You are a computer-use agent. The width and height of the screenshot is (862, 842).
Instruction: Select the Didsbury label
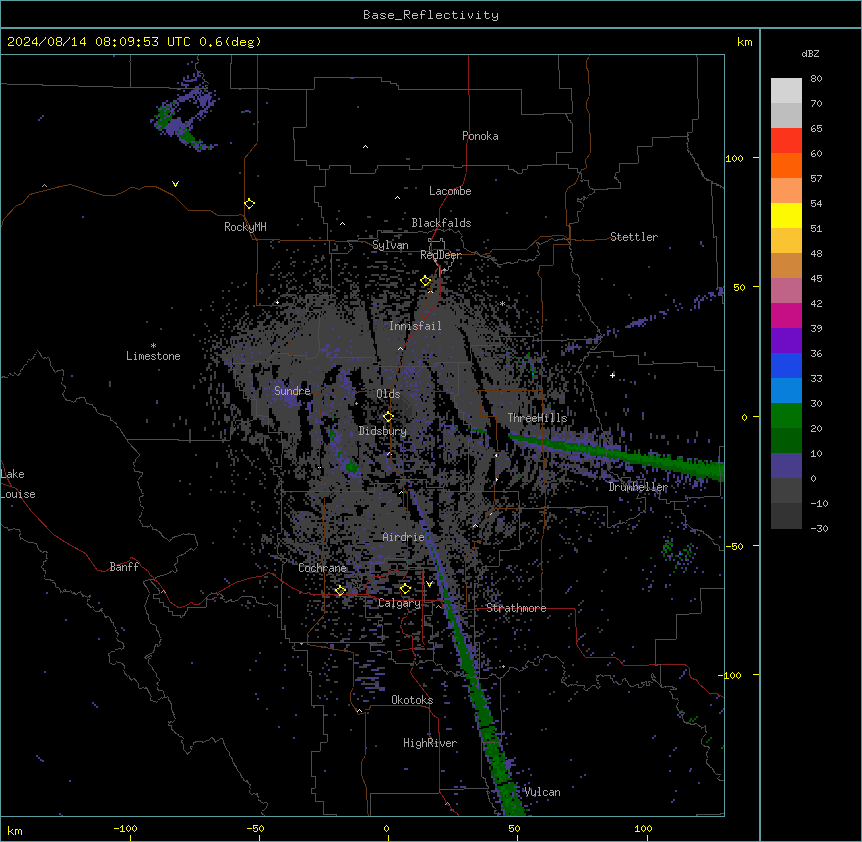click(x=383, y=431)
